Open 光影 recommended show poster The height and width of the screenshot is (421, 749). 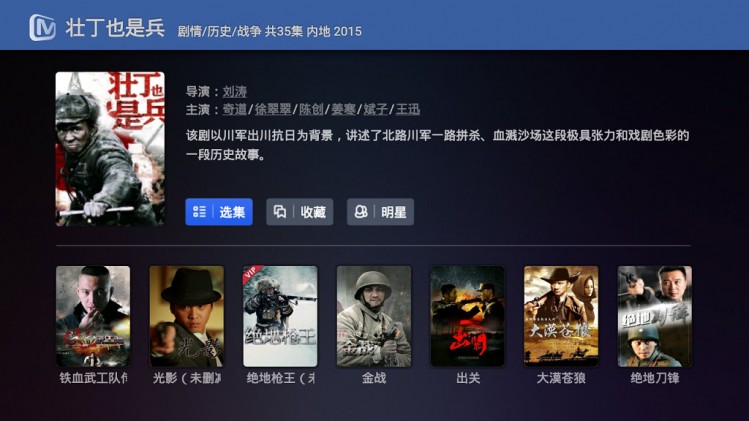point(186,316)
